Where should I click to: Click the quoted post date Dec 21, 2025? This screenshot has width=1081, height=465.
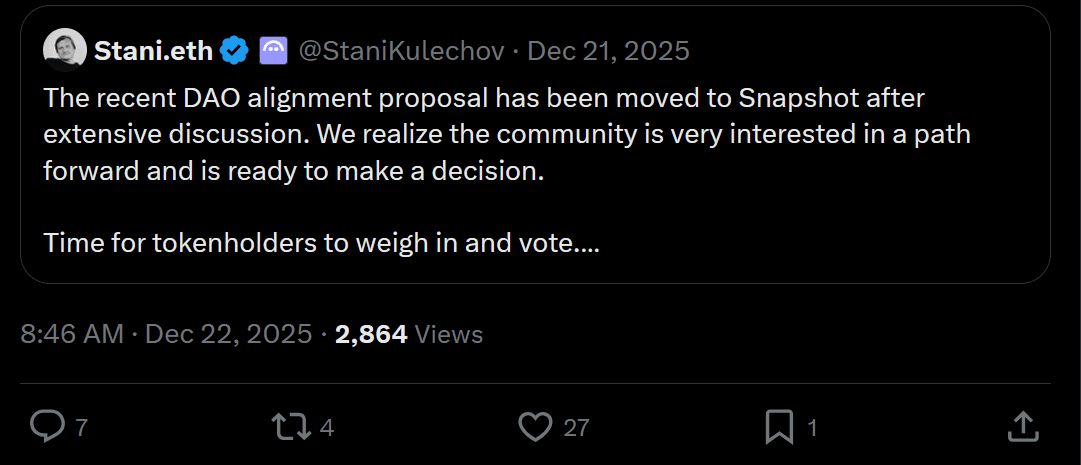(608, 50)
